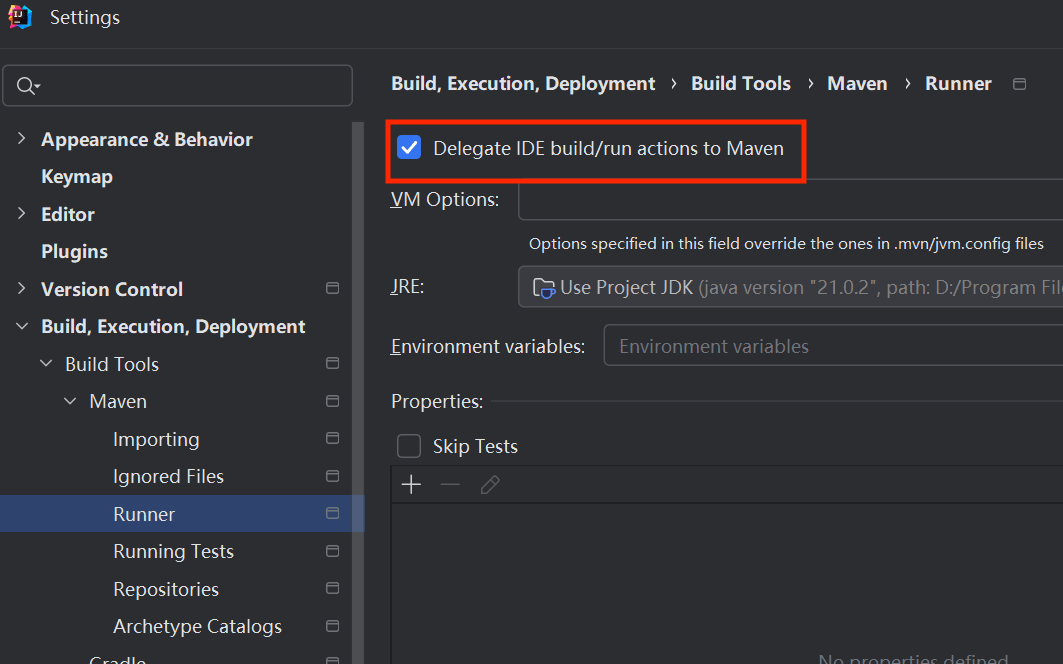Click the remove property minus icon
This screenshot has height=664, width=1063.
tap(450, 484)
